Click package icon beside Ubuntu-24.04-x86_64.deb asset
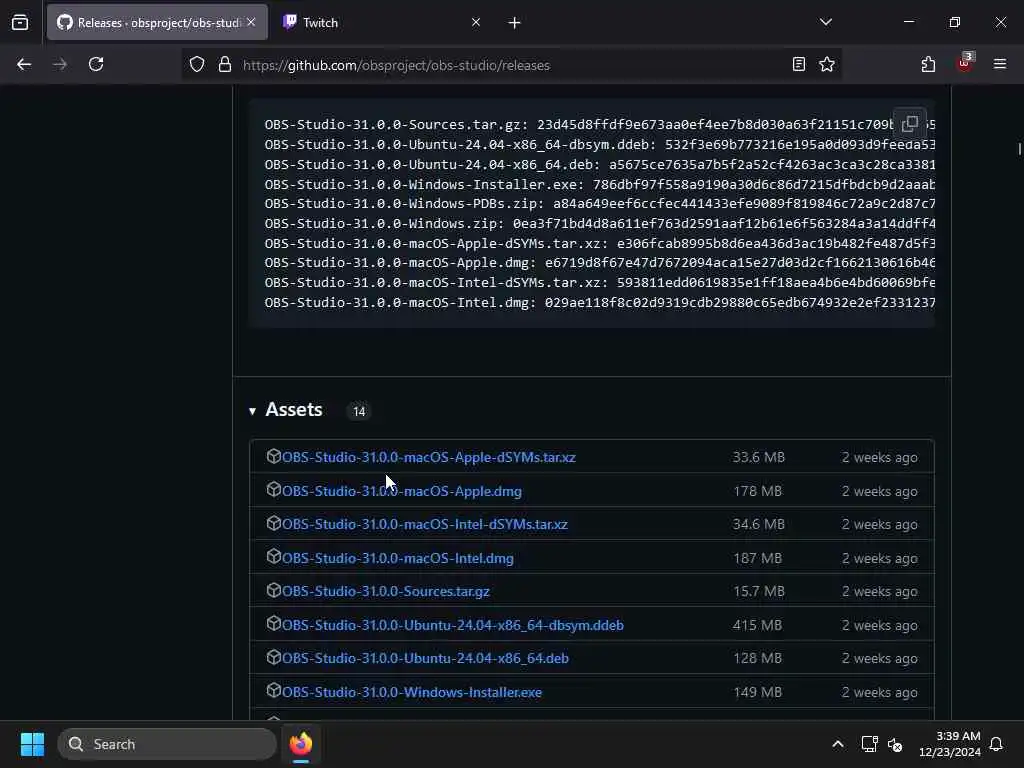This screenshot has width=1024, height=768. pos(274,657)
